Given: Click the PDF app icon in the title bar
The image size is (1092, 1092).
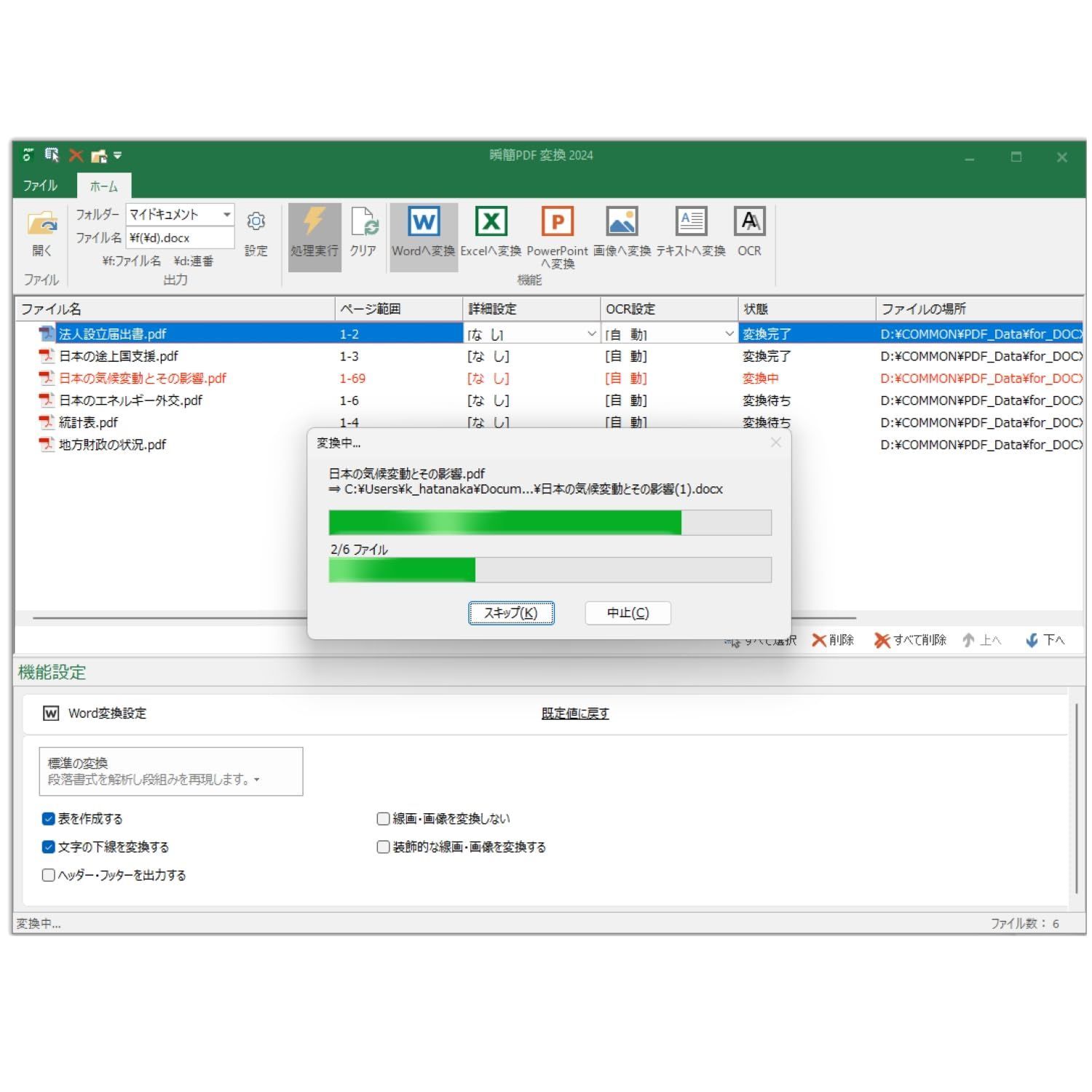Looking at the screenshot, I should (28, 155).
